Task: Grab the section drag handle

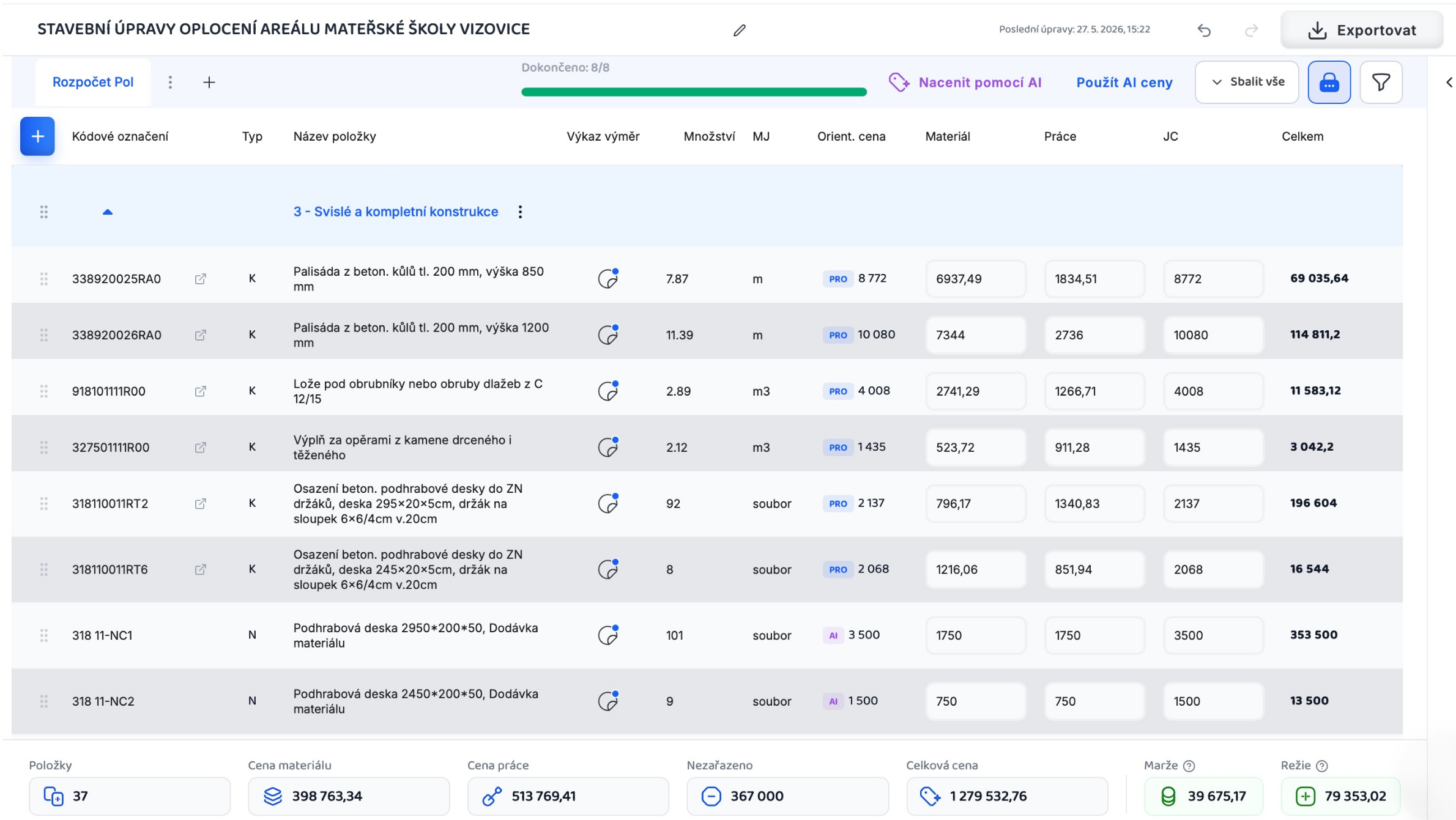Action: point(43,212)
